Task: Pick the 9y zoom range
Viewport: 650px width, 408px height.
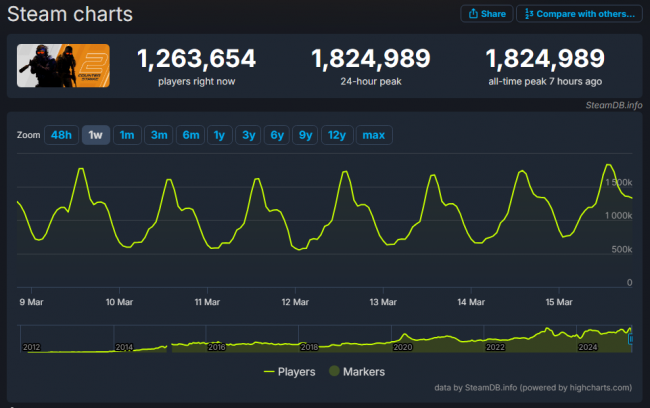Action: pyautogui.click(x=306, y=135)
